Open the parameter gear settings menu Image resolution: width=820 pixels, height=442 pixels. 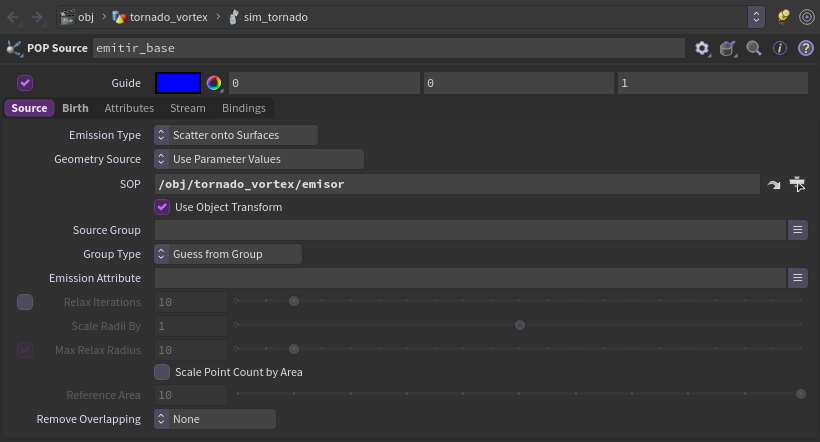pos(702,49)
